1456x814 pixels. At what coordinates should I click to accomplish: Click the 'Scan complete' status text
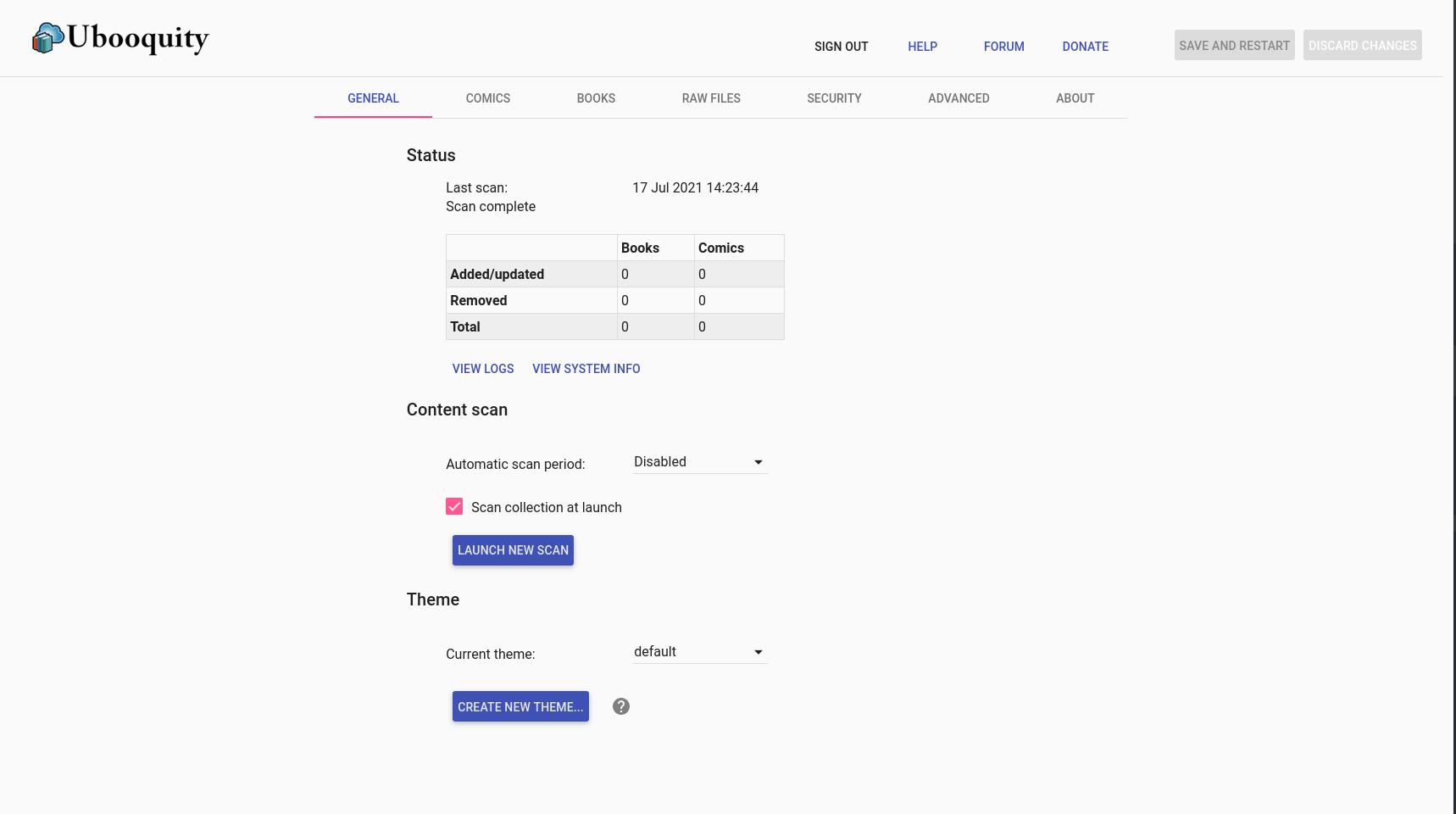click(491, 206)
